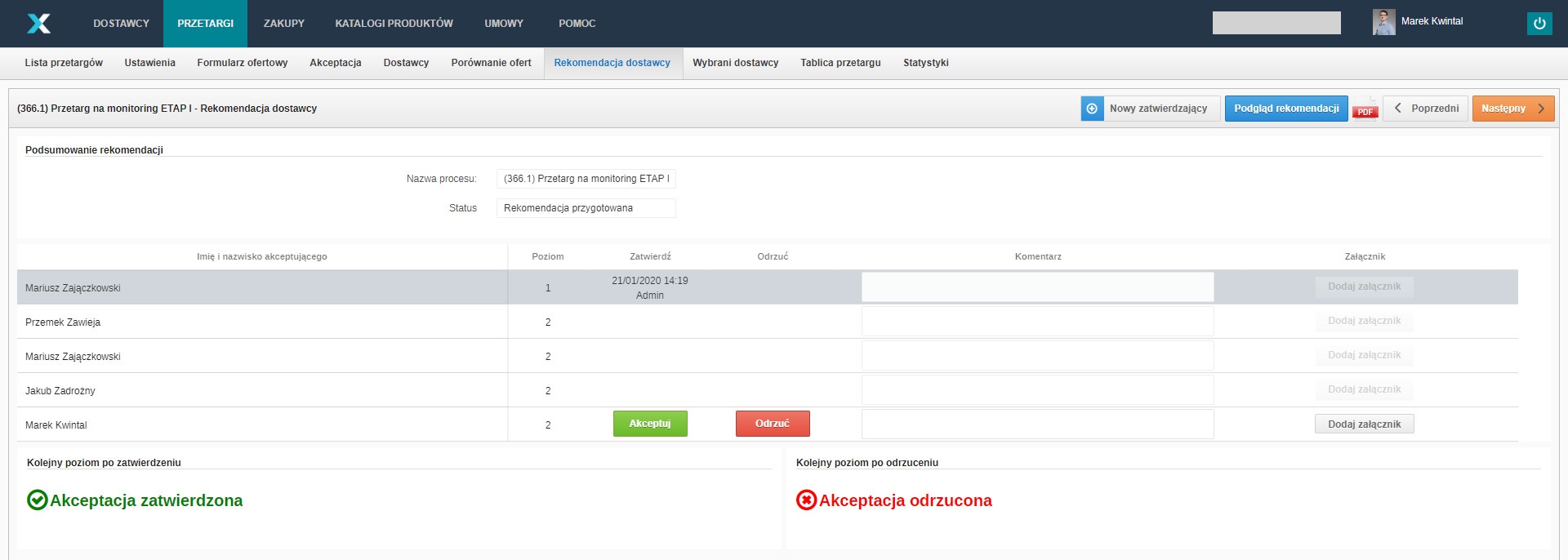Switch to Porównanie ofert tab
Screen dimensions: 1568x560
pos(491,63)
